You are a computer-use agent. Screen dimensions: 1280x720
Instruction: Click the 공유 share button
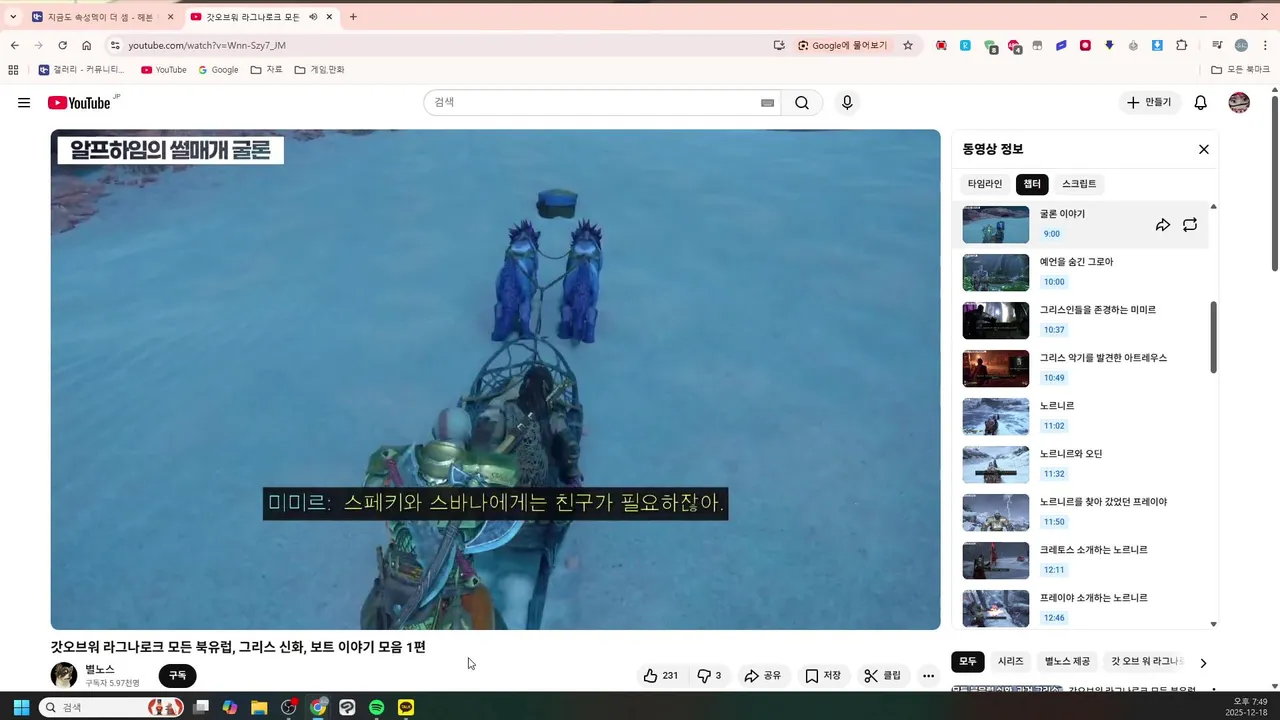[x=763, y=676]
